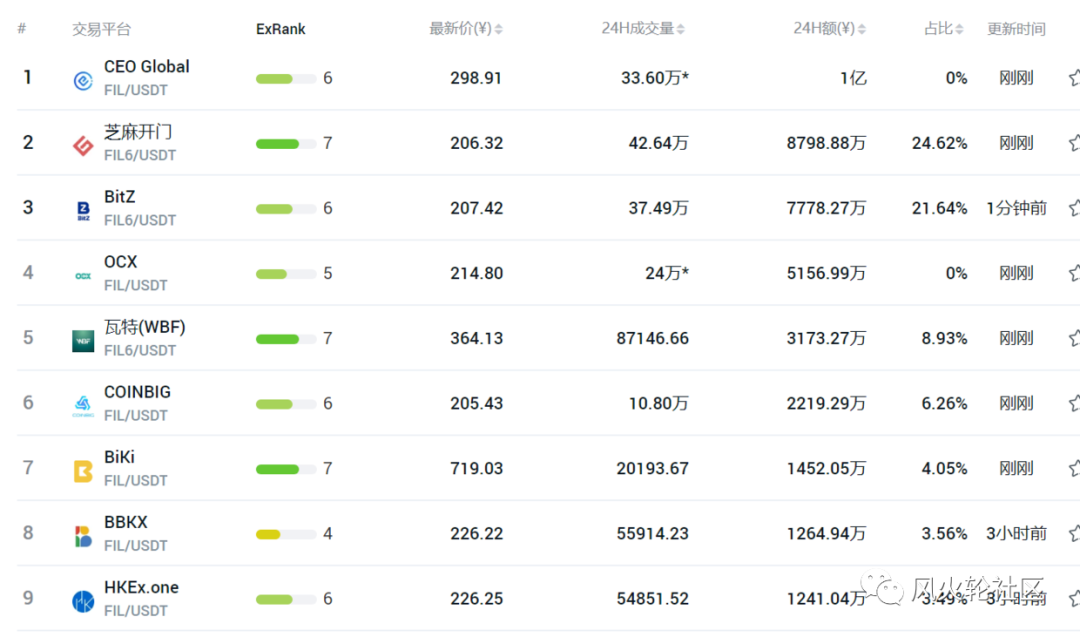1080x637 pixels.
Task: Open CEO Global exchange name
Action: coord(147,67)
